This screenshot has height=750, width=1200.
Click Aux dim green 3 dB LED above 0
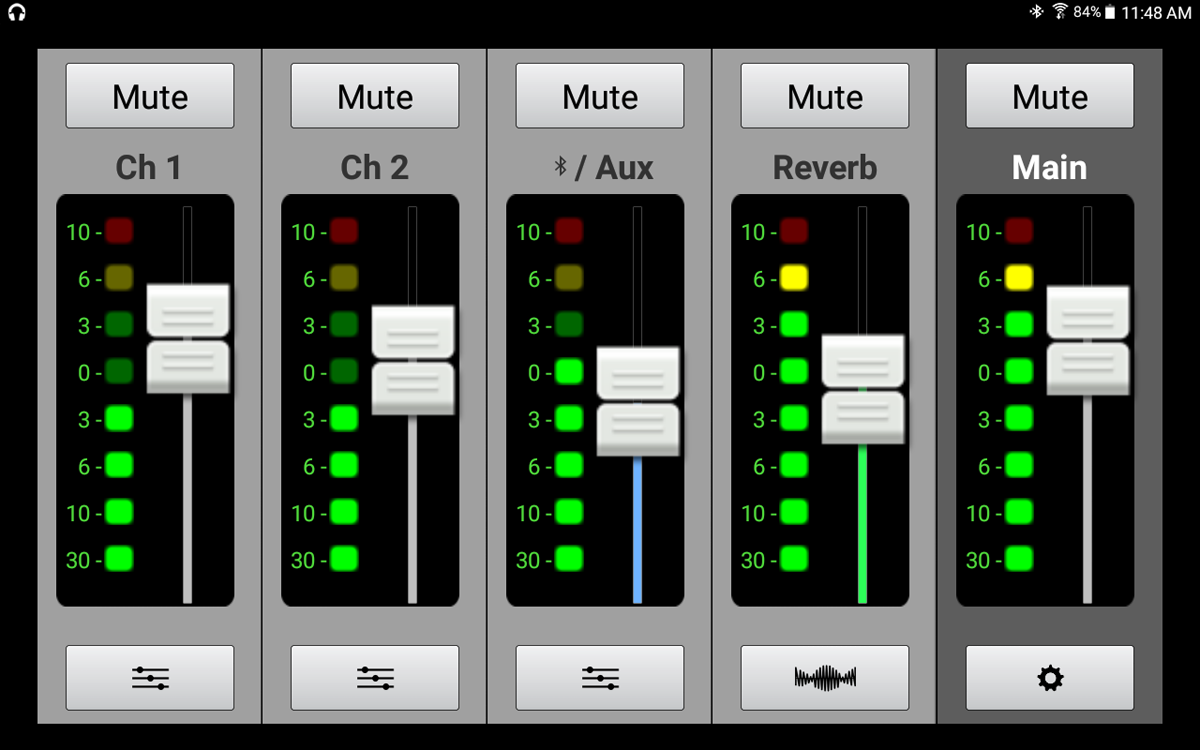[x=569, y=325]
